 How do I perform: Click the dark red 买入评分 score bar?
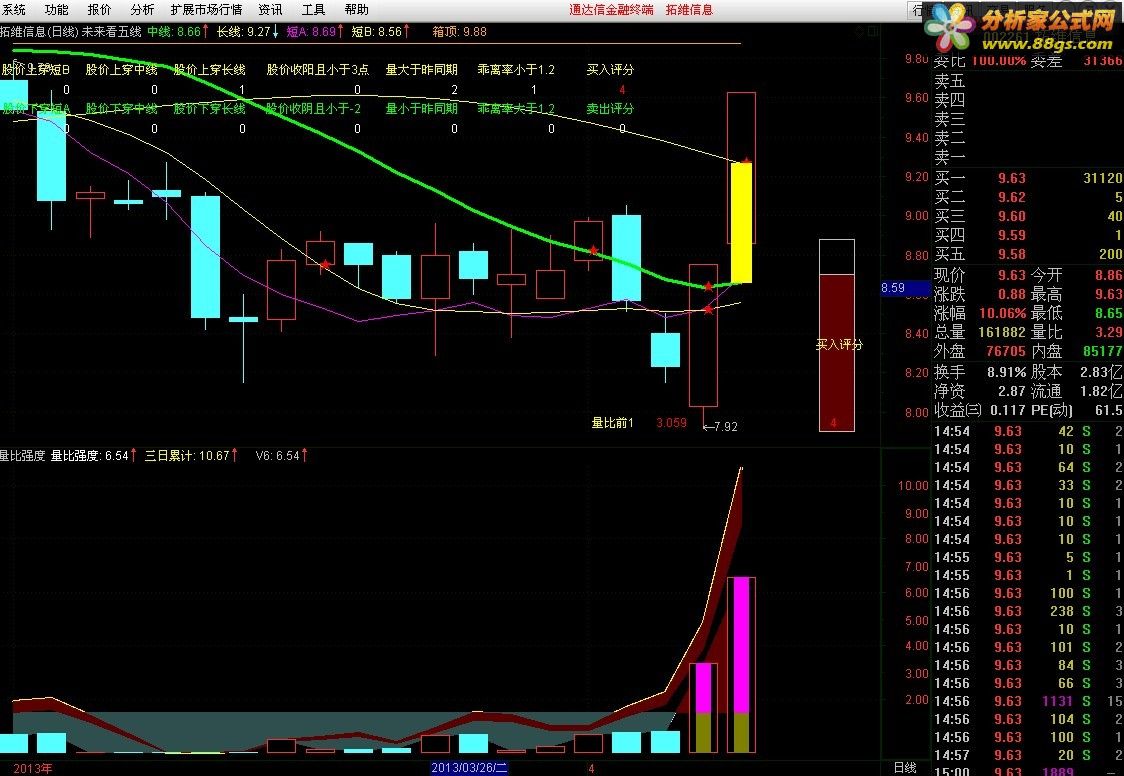(x=837, y=353)
